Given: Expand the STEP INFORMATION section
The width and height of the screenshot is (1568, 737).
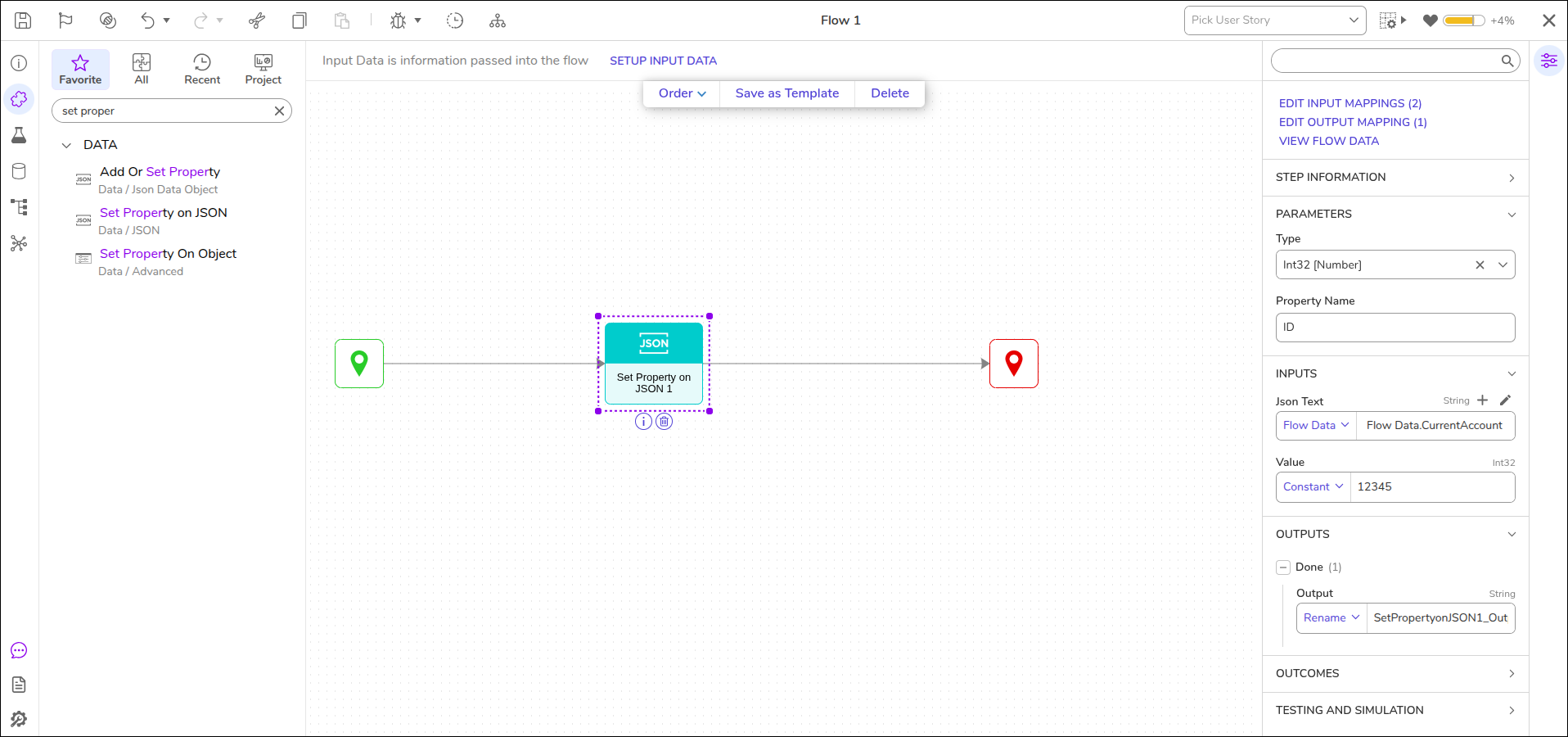Looking at the screenshot, I should pyautogui.click(x=1396, y=178).
